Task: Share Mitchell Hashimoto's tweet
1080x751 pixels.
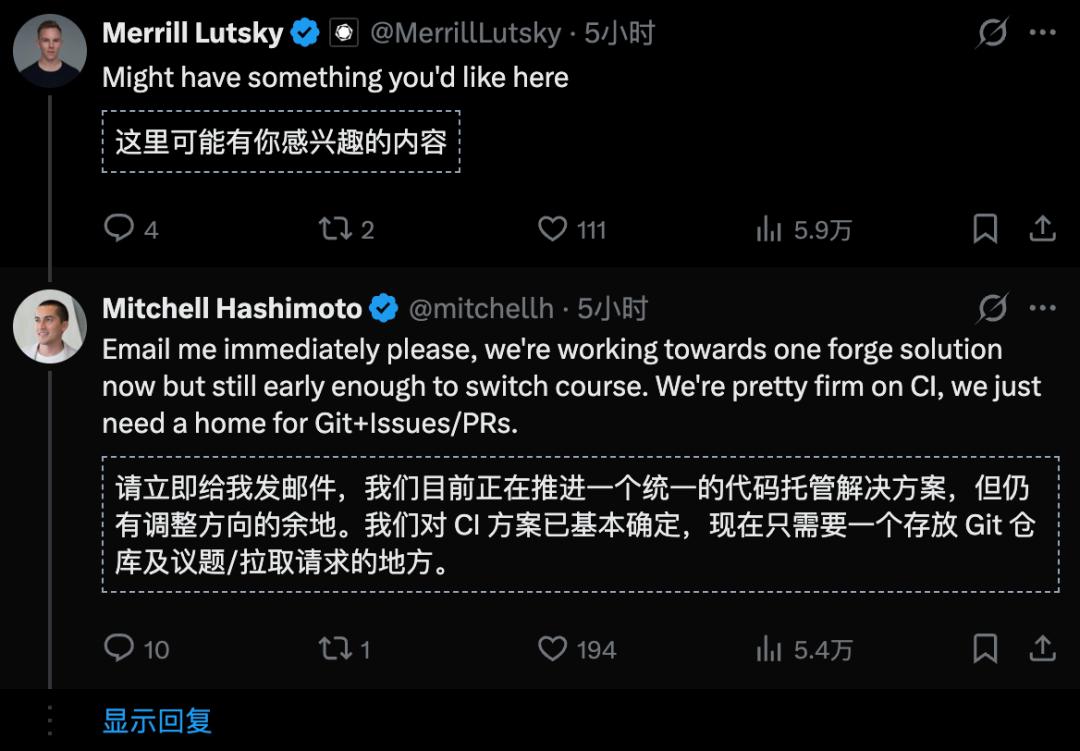Action: [x=1043, y=649]
